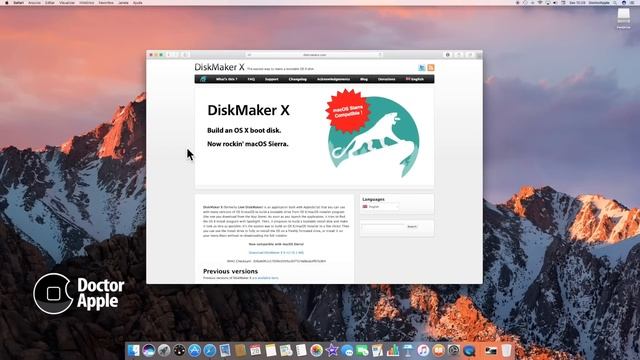
Task: Open the Apple menu
Action: [6, 2]
